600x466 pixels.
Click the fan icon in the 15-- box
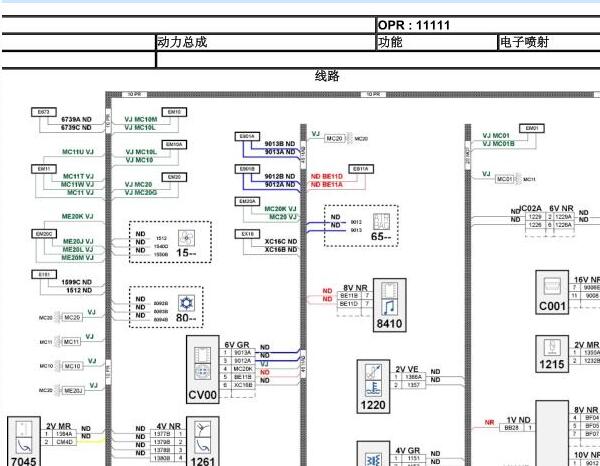[186, 238]
